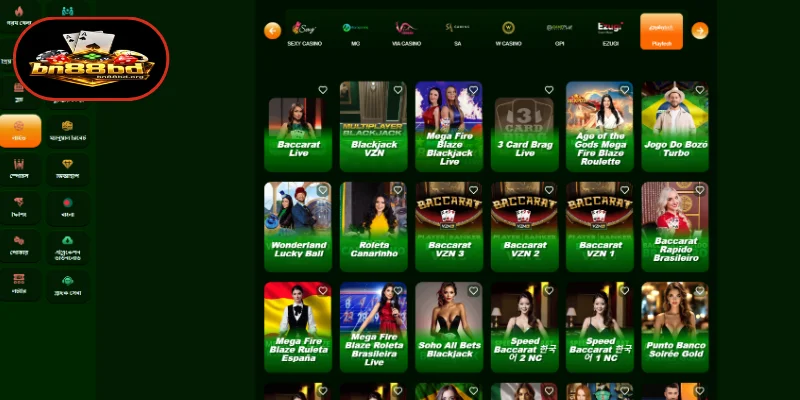Image resolution: width=800 pixels, height=400 pixels.
Task: Launch Speed Baccarat 1 NC table
Action: click(x=600, y=327)
